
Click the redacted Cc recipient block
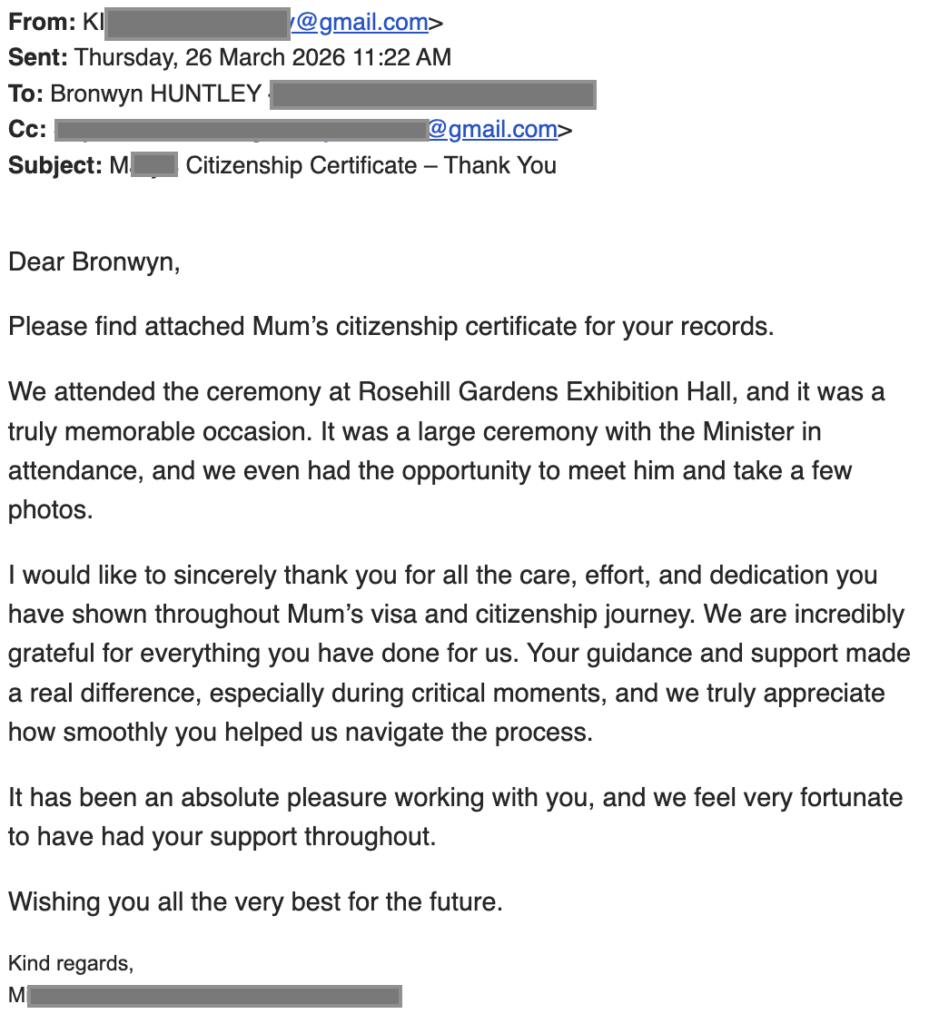(241, 130)
